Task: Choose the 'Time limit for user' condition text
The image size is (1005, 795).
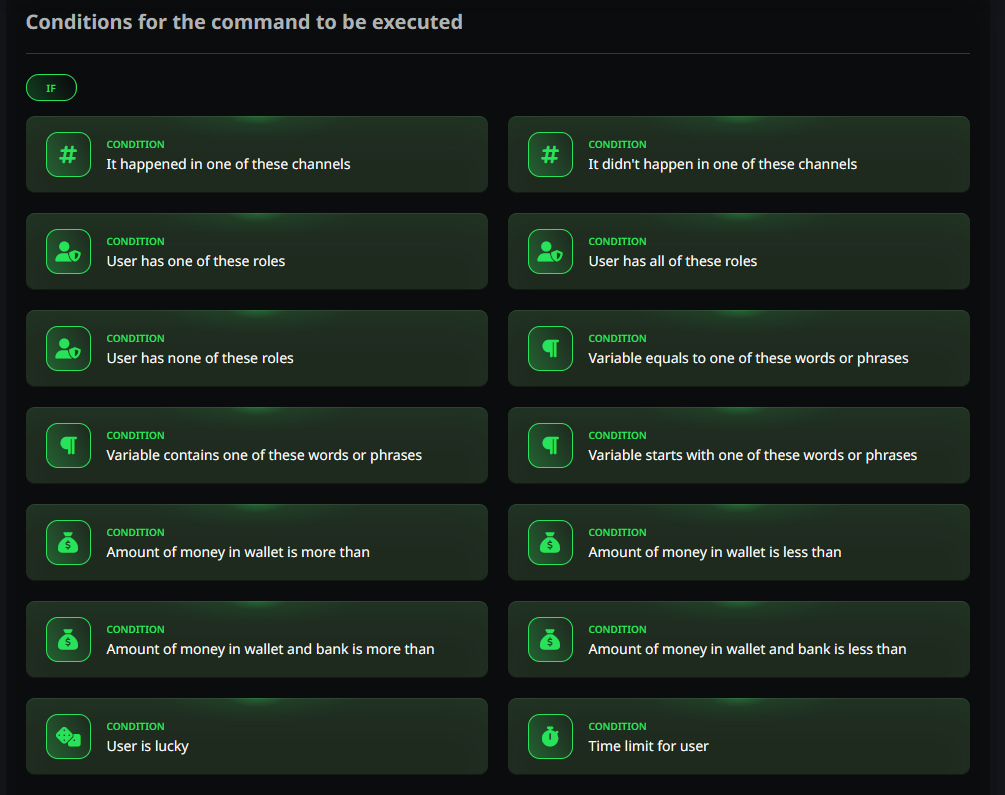Action: pyautogui.click(x=649, y=746)
